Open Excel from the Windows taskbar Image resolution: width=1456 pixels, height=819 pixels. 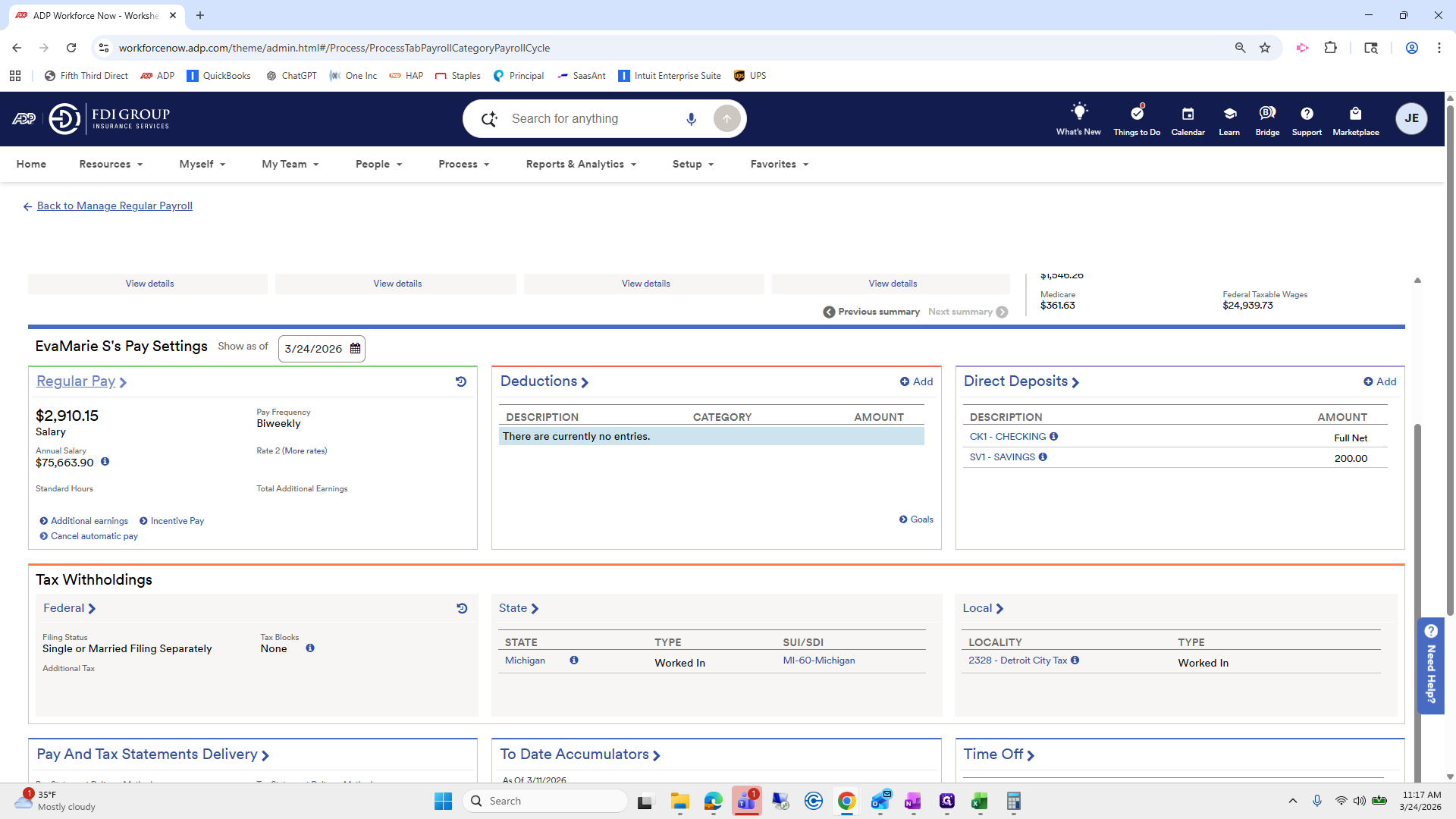coord(979,801)
